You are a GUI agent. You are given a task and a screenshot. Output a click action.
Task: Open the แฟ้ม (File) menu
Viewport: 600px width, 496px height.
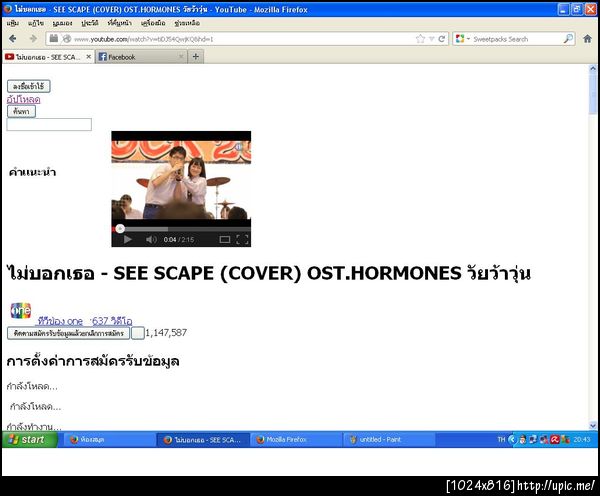[x=12, y=23]
